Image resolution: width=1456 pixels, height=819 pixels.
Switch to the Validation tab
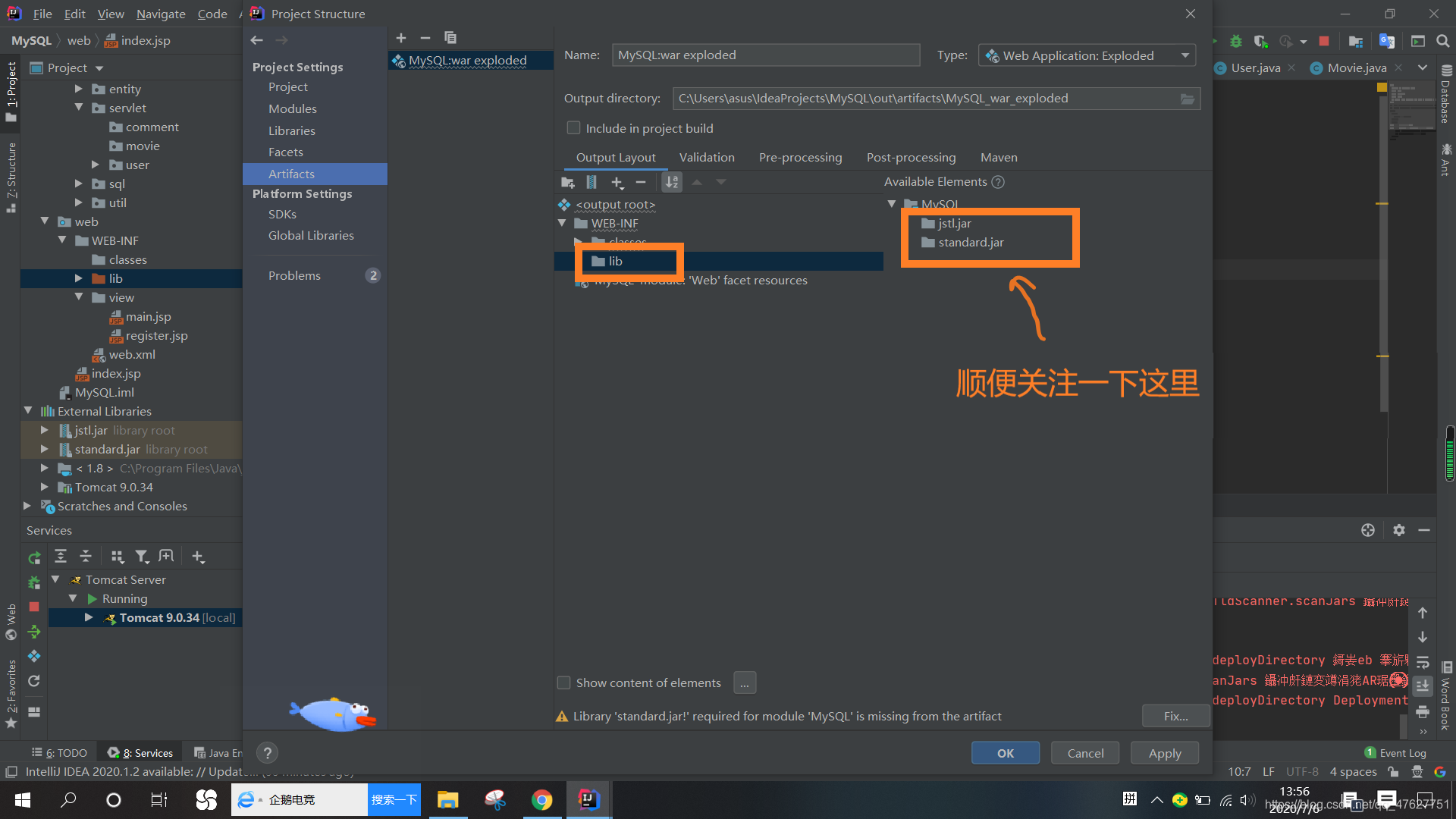(707, 157)
